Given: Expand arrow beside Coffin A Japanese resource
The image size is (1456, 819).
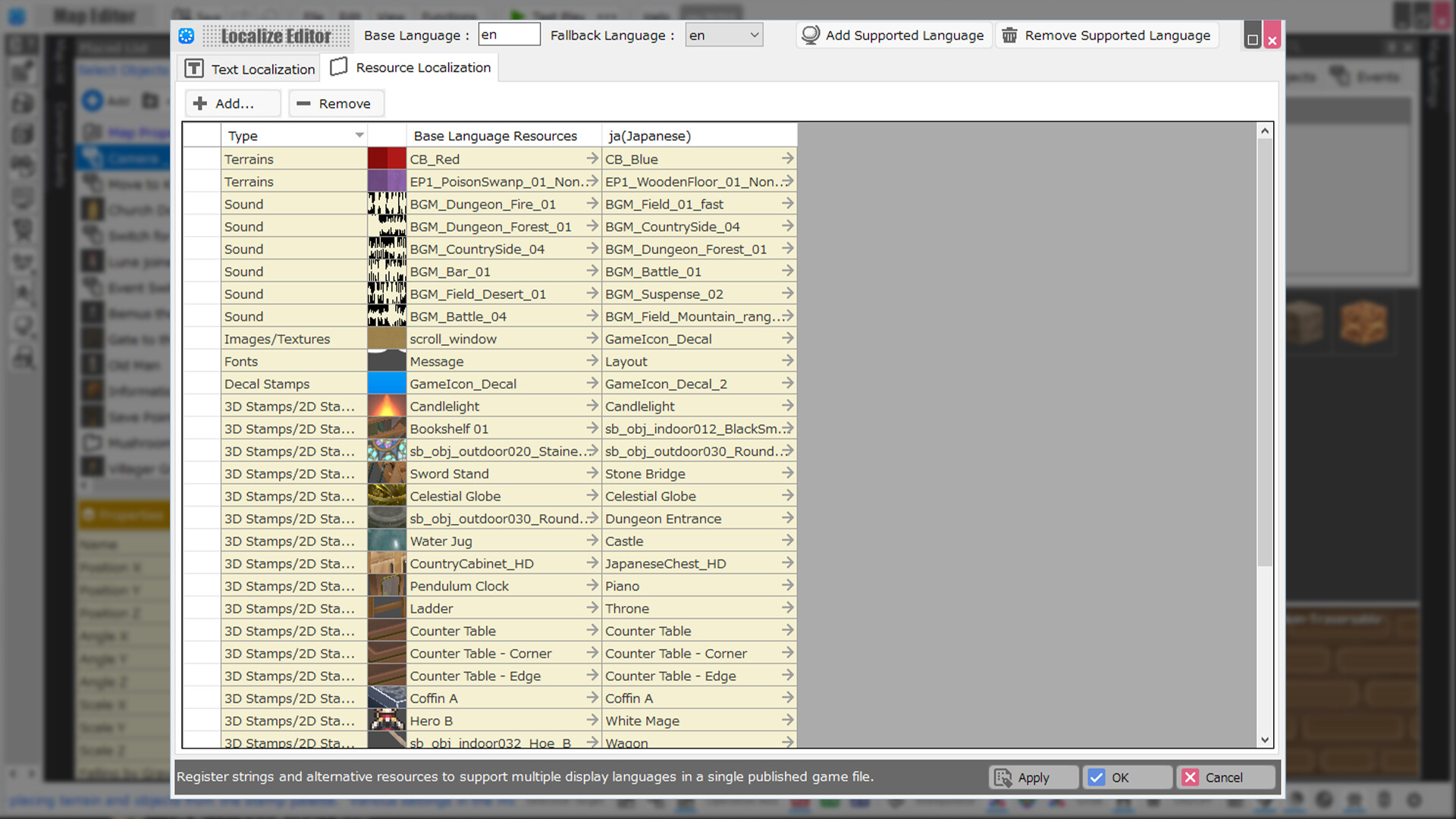Looking at the screenshot, I should tap(786, 698).
